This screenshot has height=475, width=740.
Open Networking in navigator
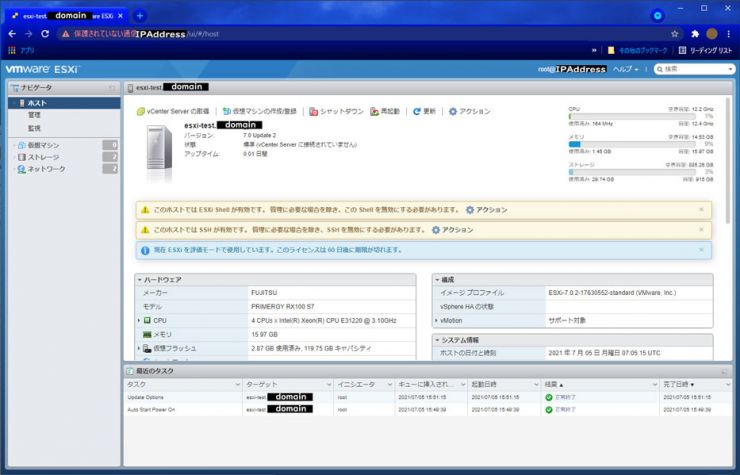click(42, 169)
